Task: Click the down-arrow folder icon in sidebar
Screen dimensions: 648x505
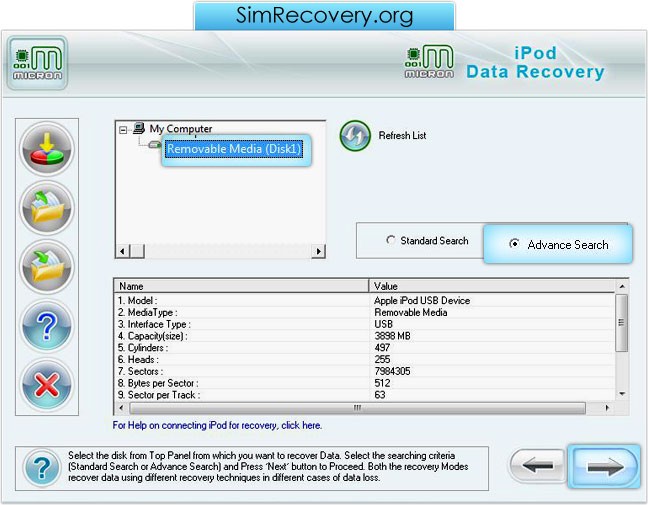Action: (x=47, y=267)
